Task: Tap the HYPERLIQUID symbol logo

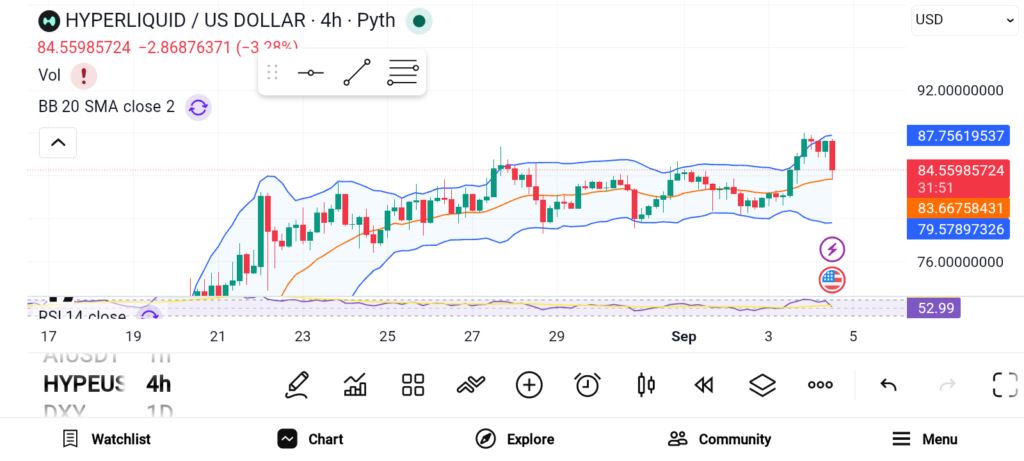Action: click(49, 21)
